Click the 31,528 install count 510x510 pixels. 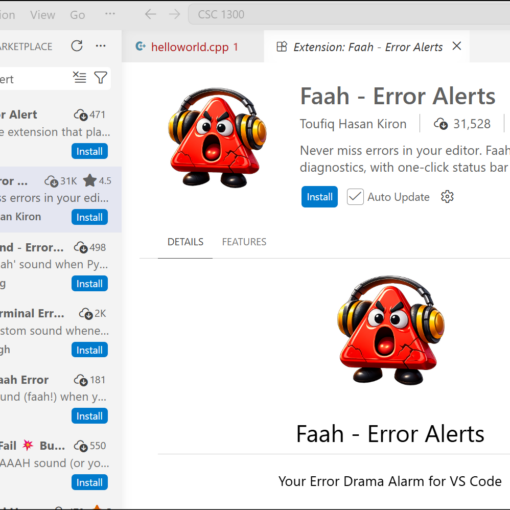[472, 124]
